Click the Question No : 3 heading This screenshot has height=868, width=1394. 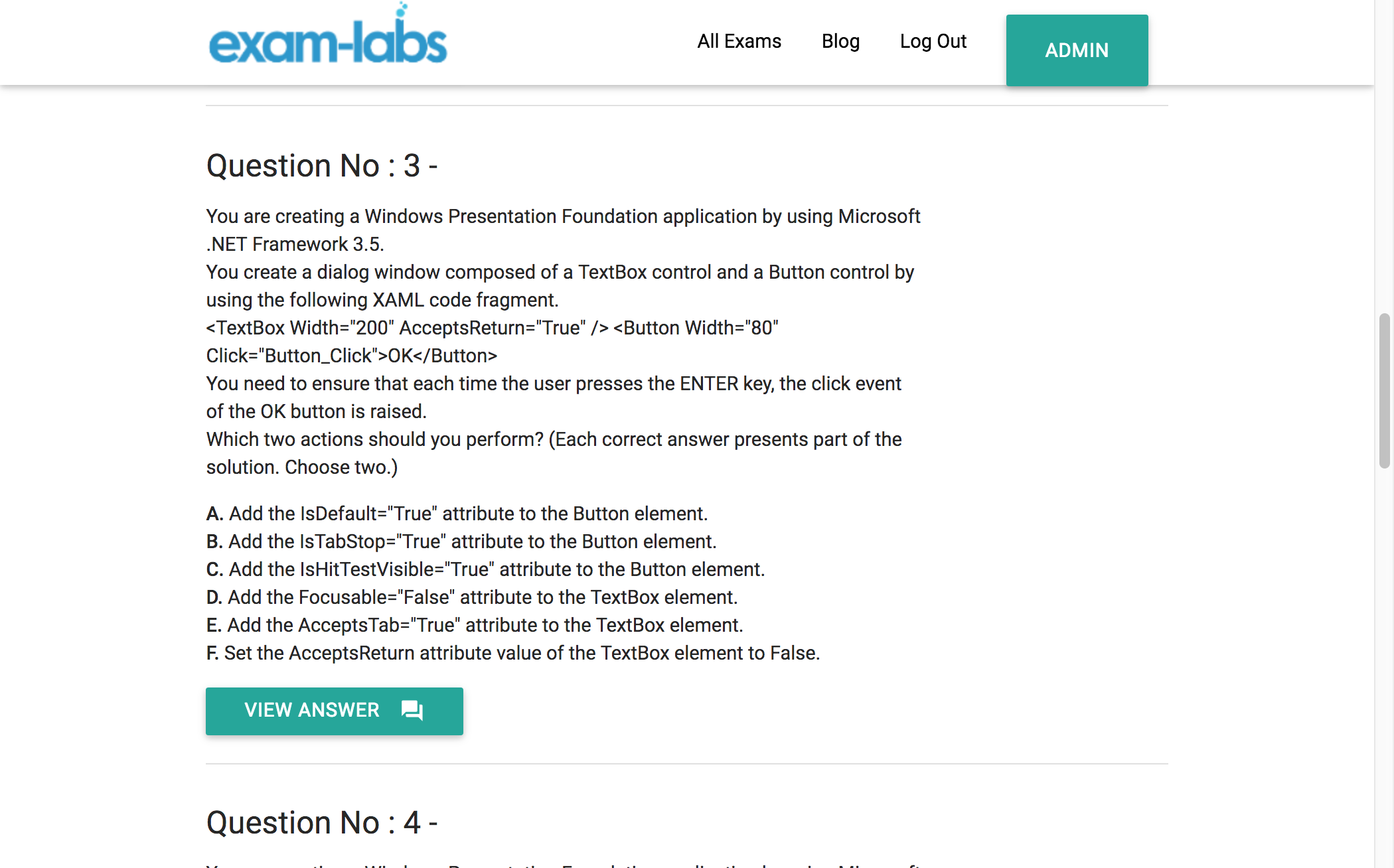click(x=322, y=166)
